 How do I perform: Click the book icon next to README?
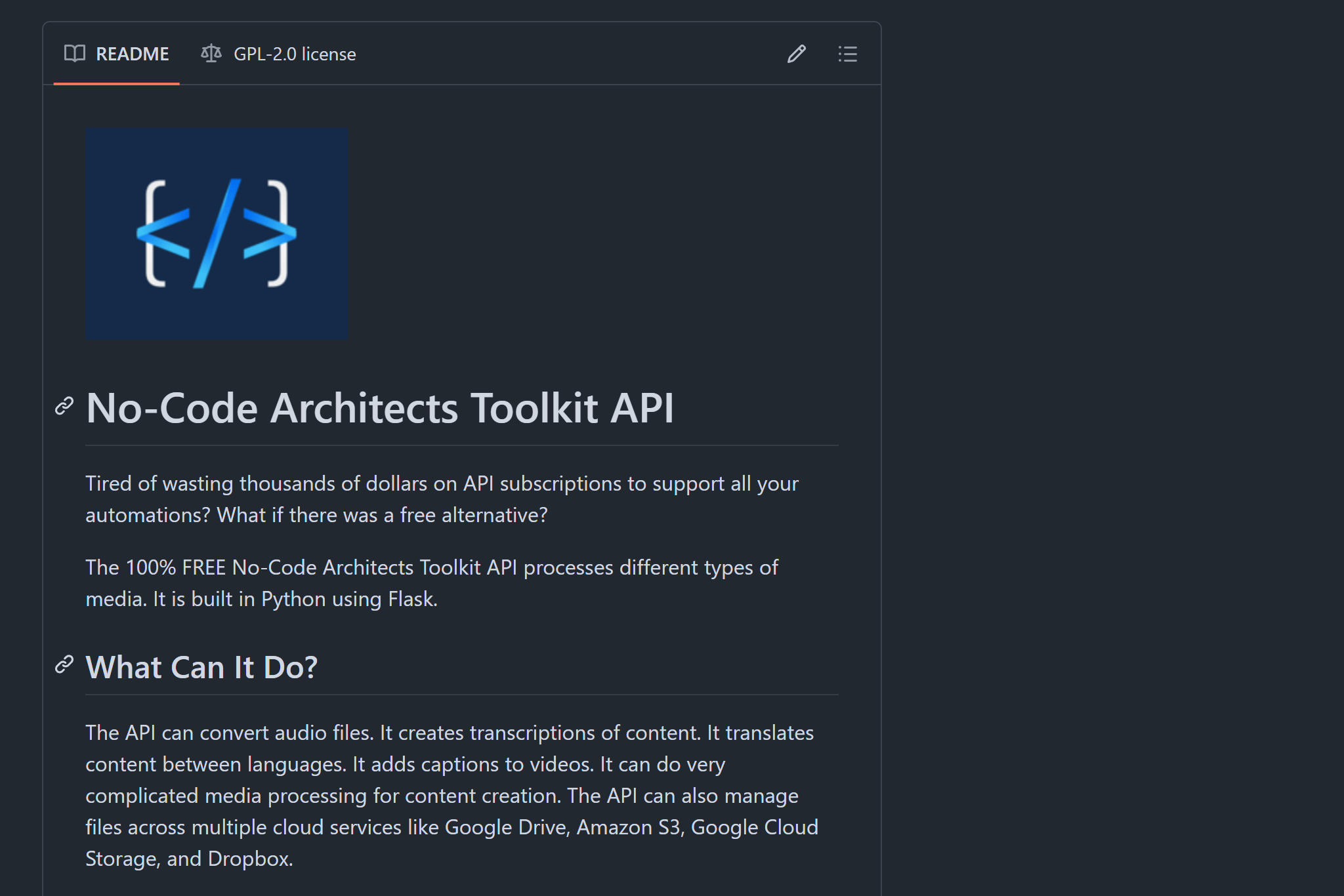tap(75, 54)
